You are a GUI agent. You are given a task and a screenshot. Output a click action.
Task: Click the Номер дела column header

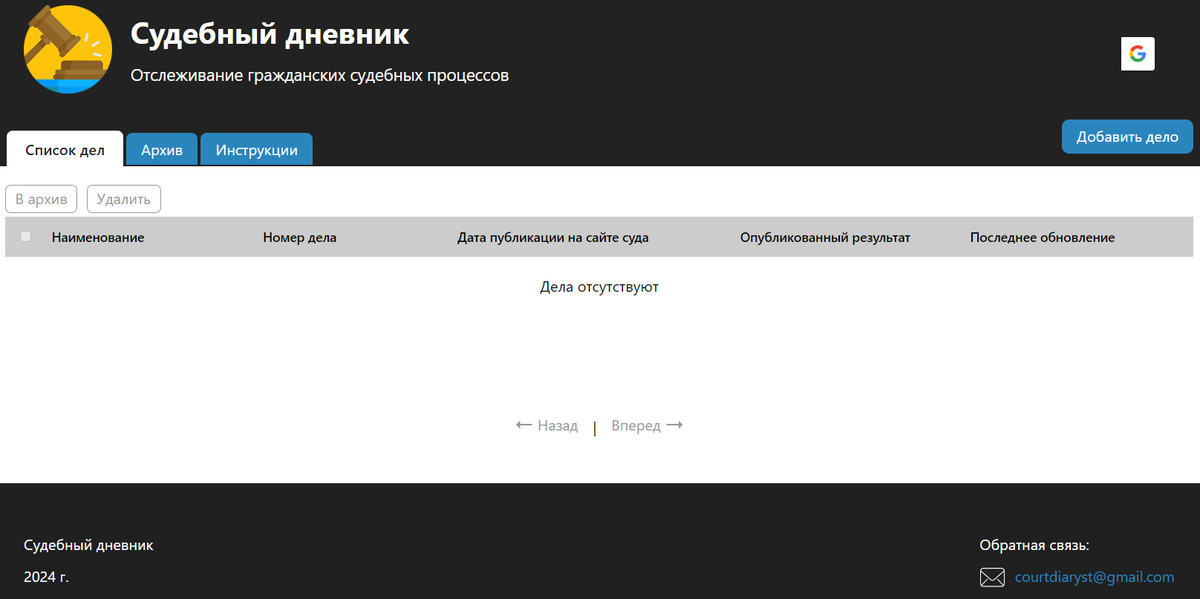(x=300, y=237)
